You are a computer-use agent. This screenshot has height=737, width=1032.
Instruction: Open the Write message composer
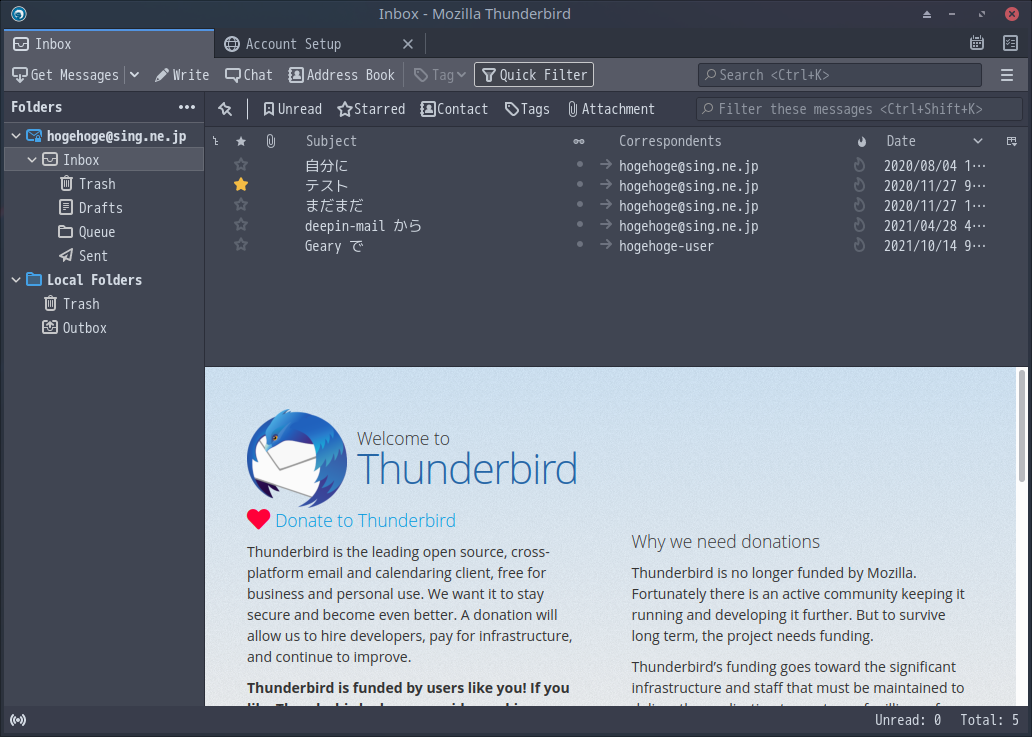tap(182, 74)
